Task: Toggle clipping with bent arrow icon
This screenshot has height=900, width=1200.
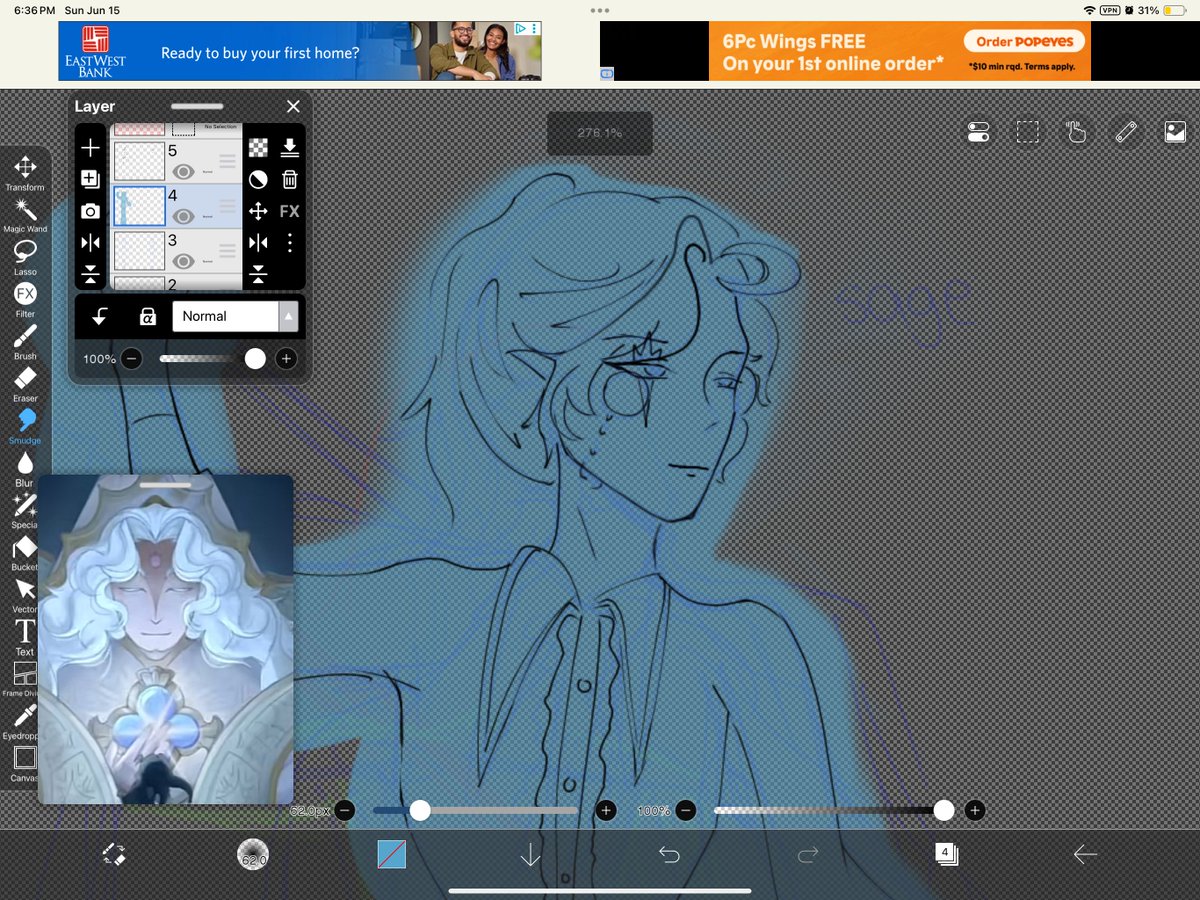Action: coord(100,316)
